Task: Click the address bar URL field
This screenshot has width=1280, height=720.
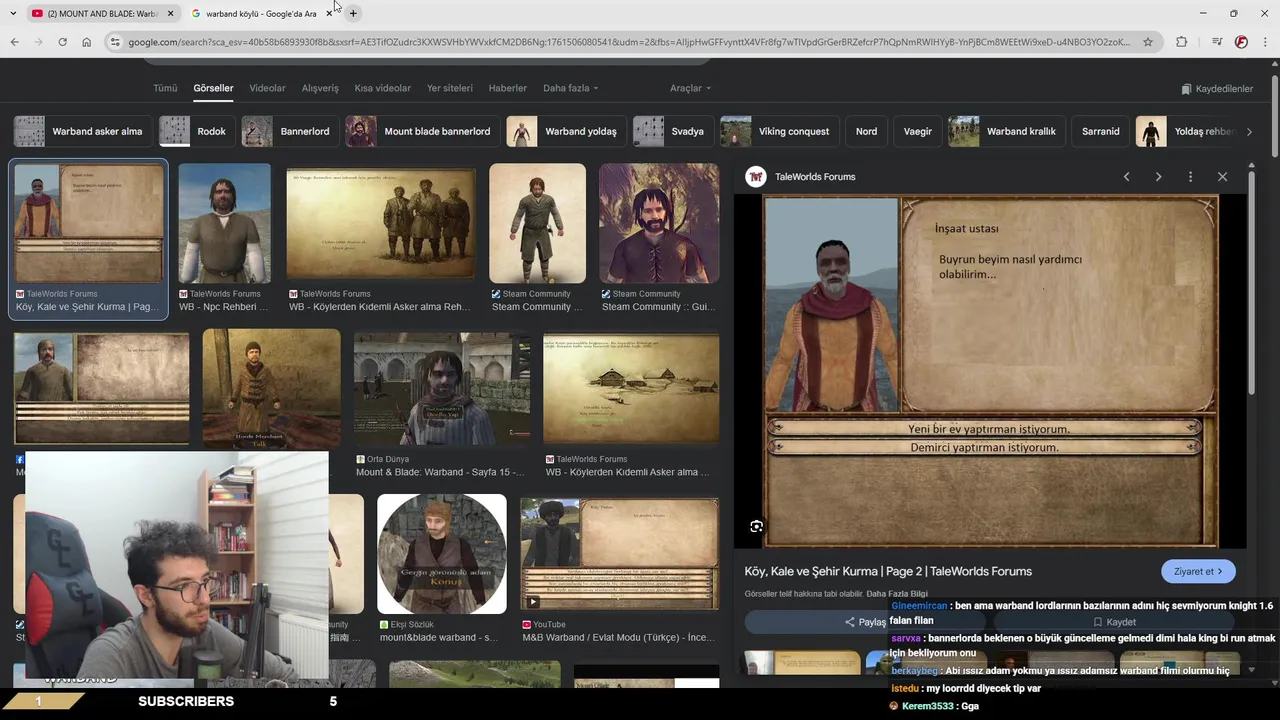Action: 630,42
